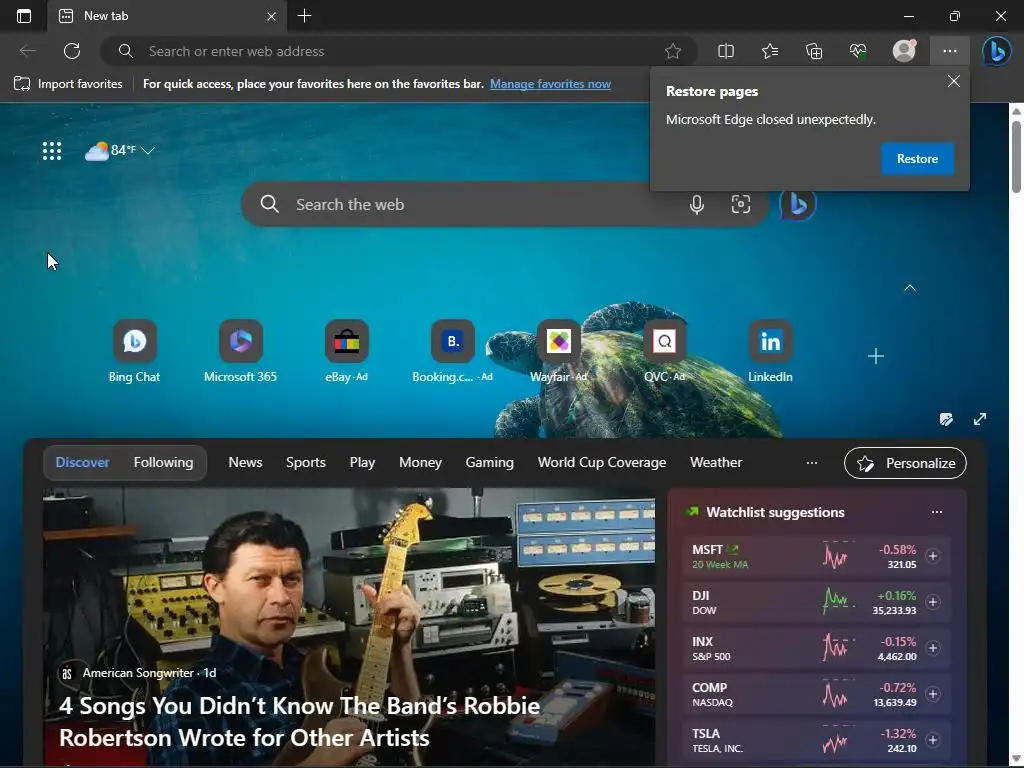Click the address bar field

click(398, 51)
